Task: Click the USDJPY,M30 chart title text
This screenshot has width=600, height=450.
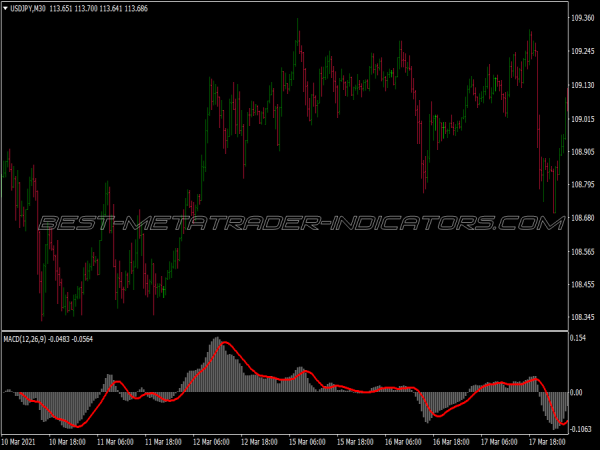Action: pos(28,8)
